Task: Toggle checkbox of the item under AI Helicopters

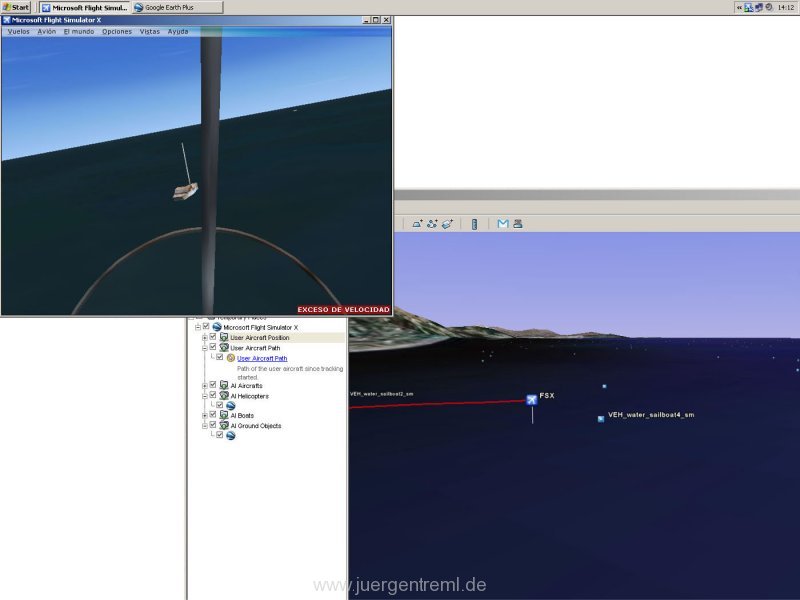Action: tap(219, 405)
